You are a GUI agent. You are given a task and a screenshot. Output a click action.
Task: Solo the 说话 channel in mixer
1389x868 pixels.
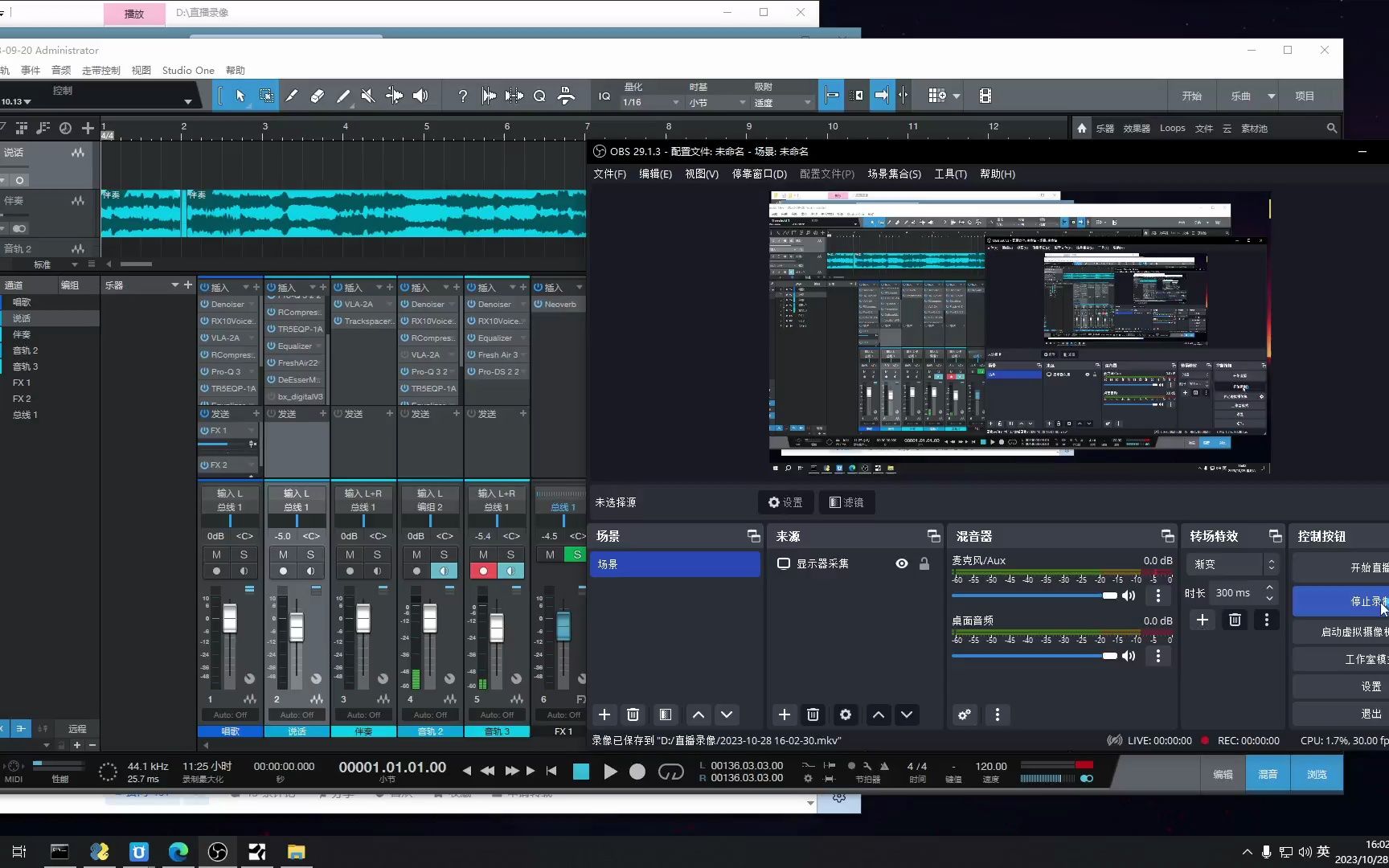tap(310, 555)
